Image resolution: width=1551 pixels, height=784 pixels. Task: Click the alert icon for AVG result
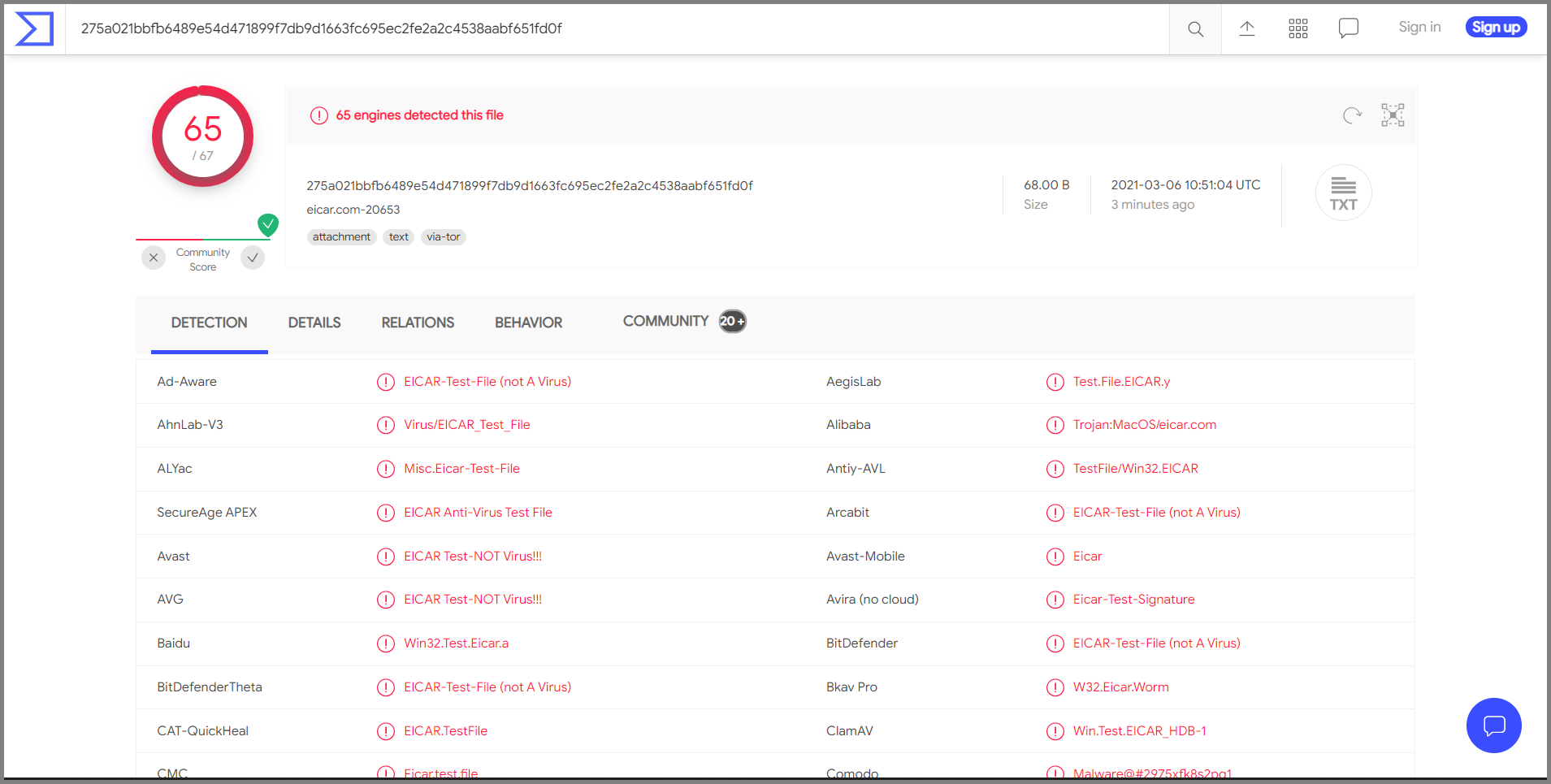point(386,600)
